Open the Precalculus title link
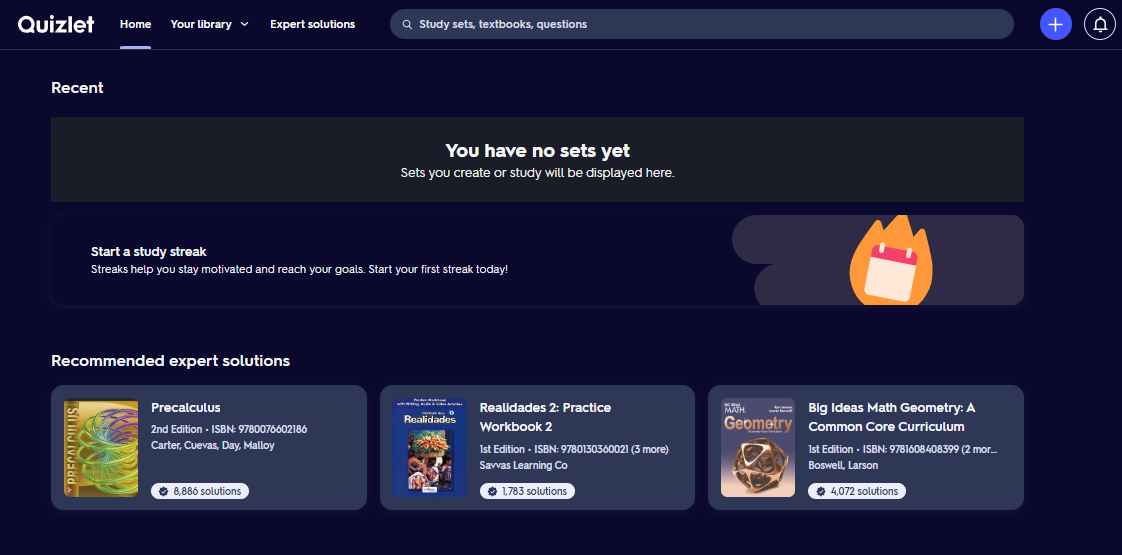The width and height of the screenshot is (1122, 555). click(x=185, y=408)
